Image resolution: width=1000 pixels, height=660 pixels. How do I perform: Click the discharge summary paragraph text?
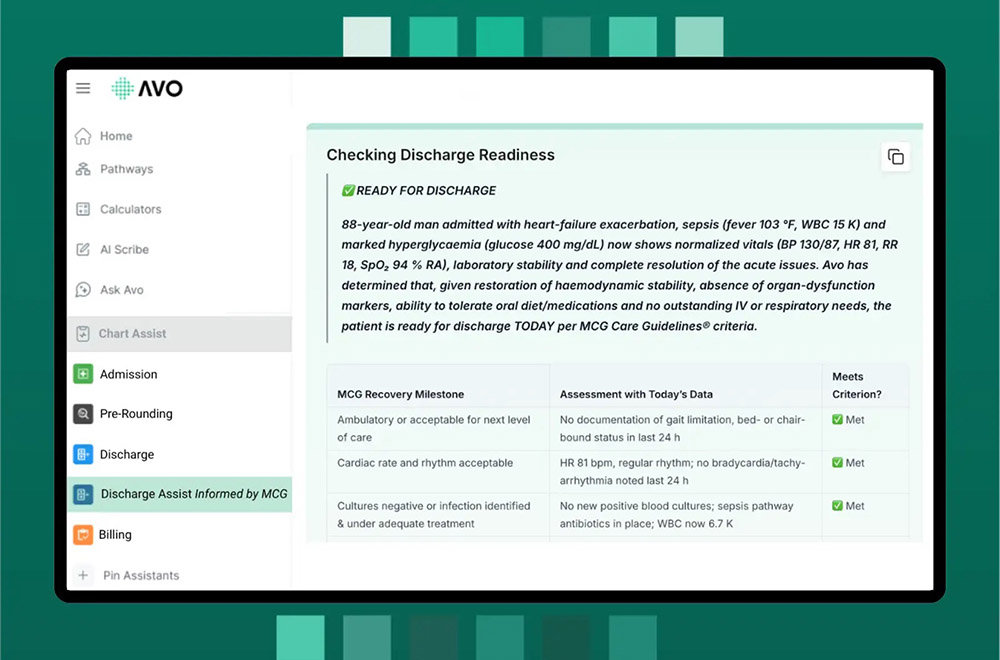[x=619, y=275]
